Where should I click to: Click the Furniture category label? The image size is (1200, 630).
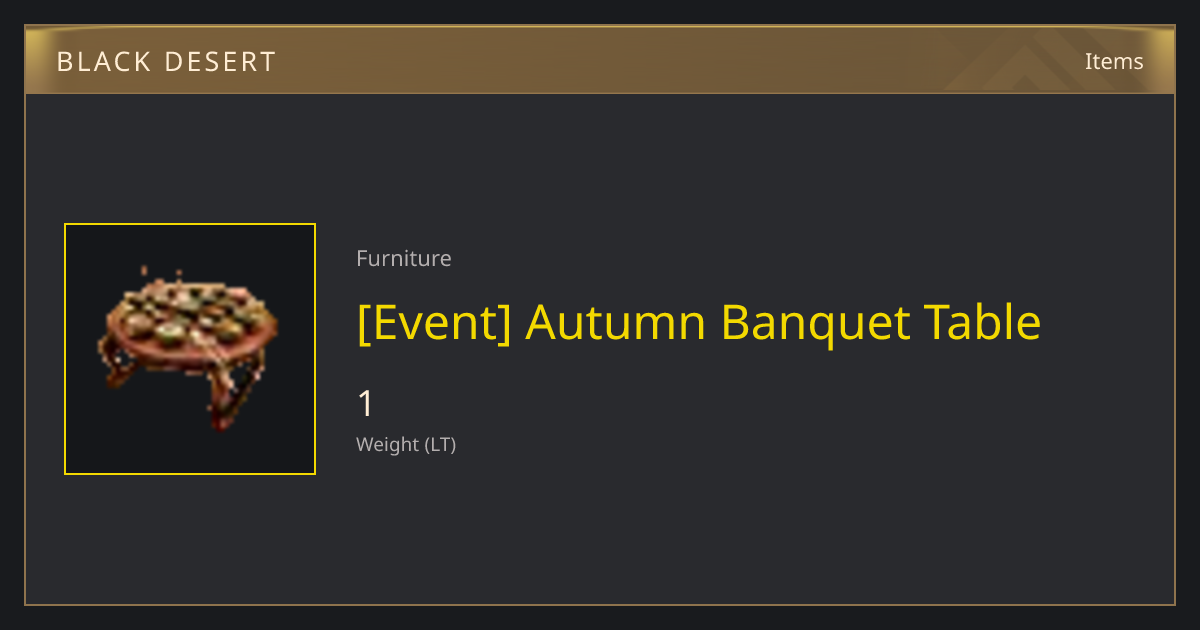404,258
